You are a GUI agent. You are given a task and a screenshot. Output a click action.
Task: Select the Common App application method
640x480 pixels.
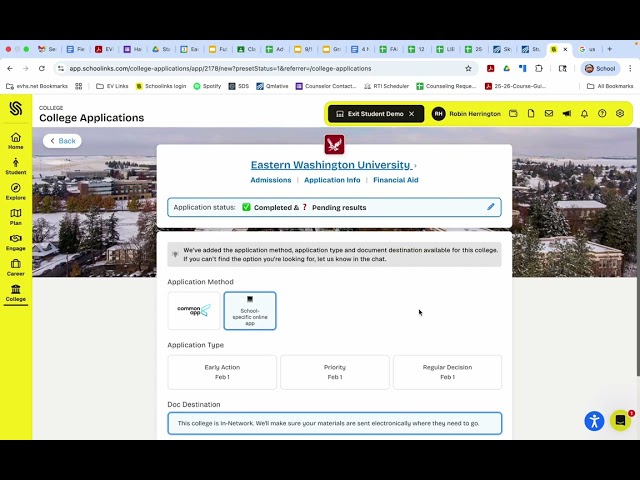point(194,311)
